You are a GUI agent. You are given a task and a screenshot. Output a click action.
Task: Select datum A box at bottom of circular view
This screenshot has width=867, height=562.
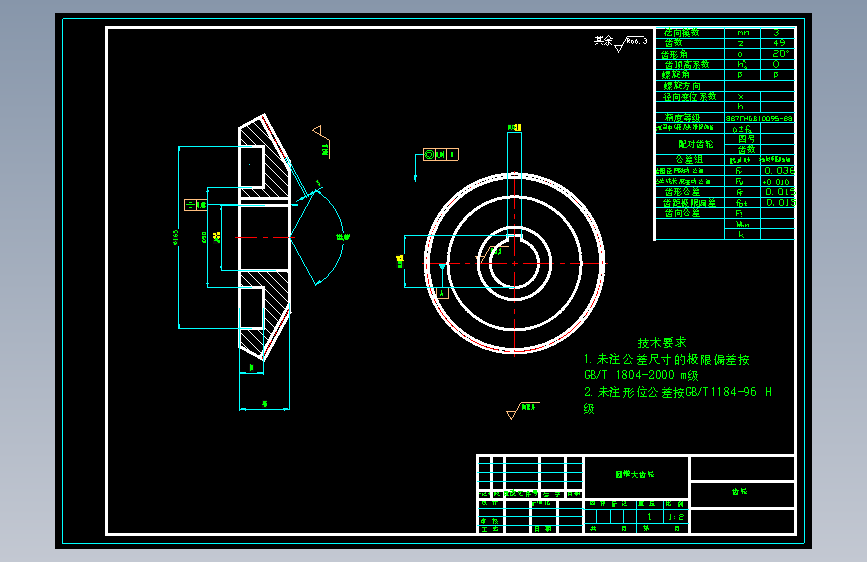pos(441,293)
